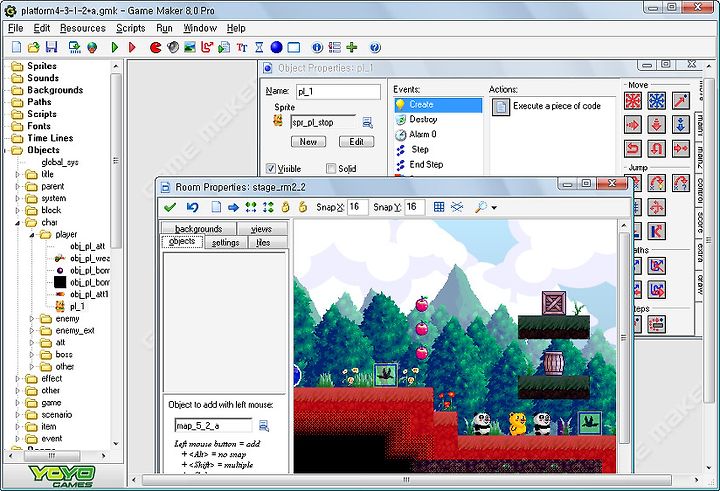Switch to room settings tab
This screenshot has height=491, width=720.
point(225,242)
